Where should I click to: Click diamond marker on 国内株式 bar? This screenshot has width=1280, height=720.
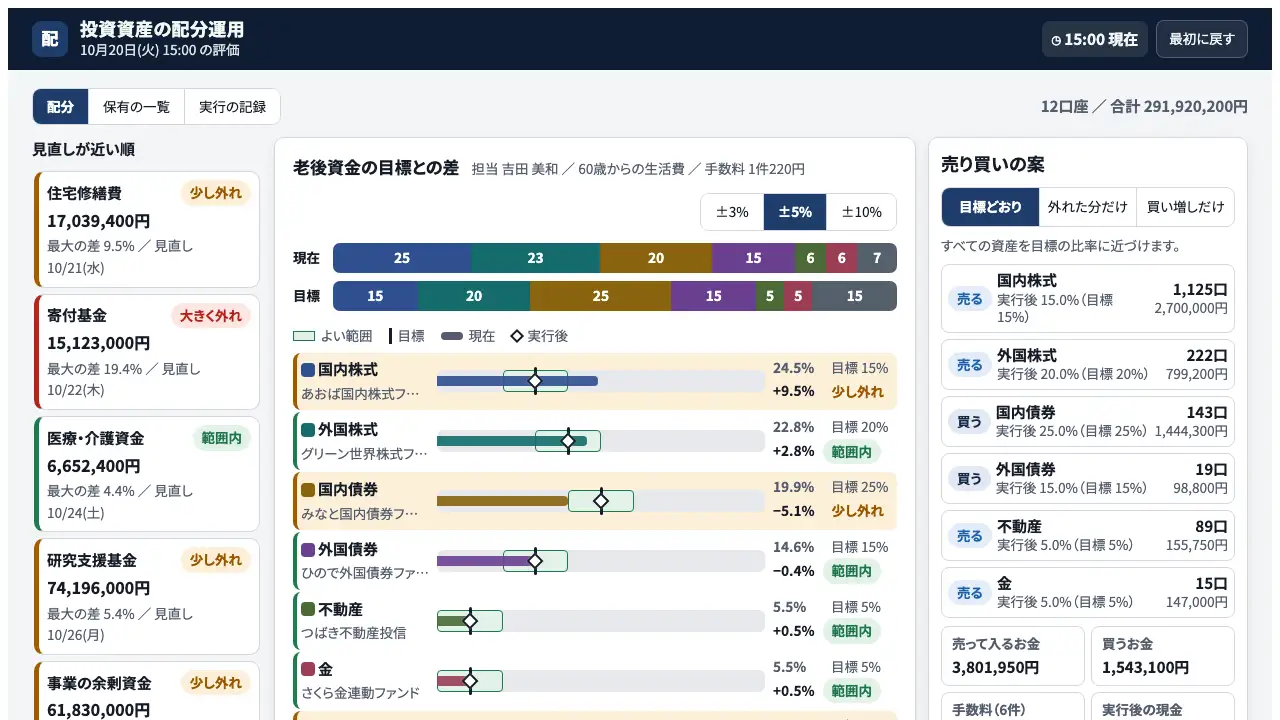tap(535, 381)
